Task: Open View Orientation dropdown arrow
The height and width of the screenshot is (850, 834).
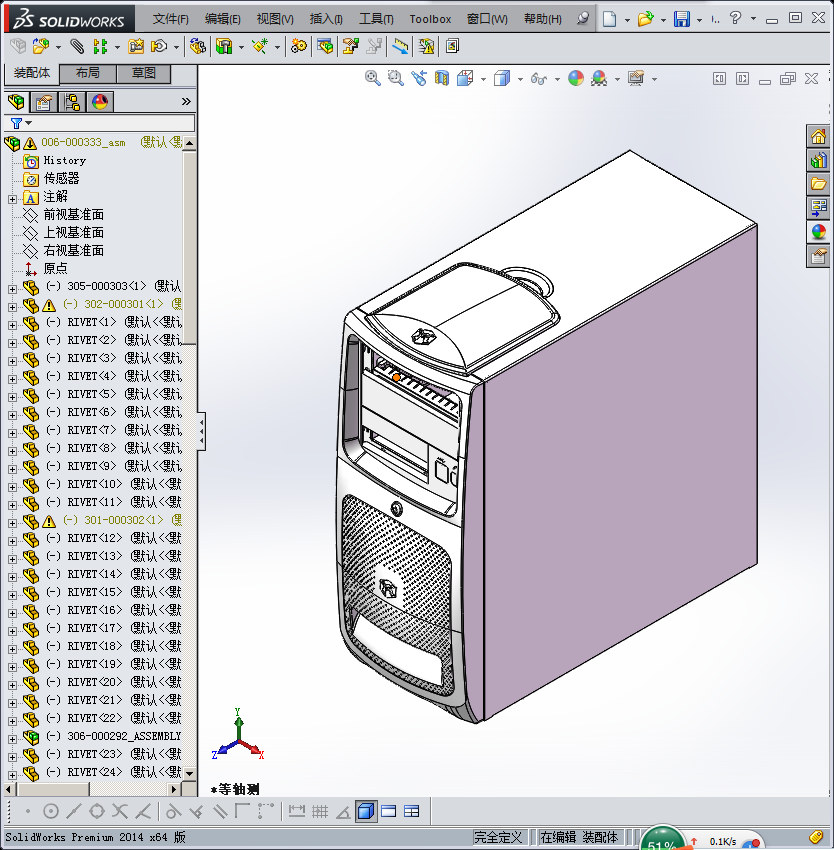Action: 483,80
